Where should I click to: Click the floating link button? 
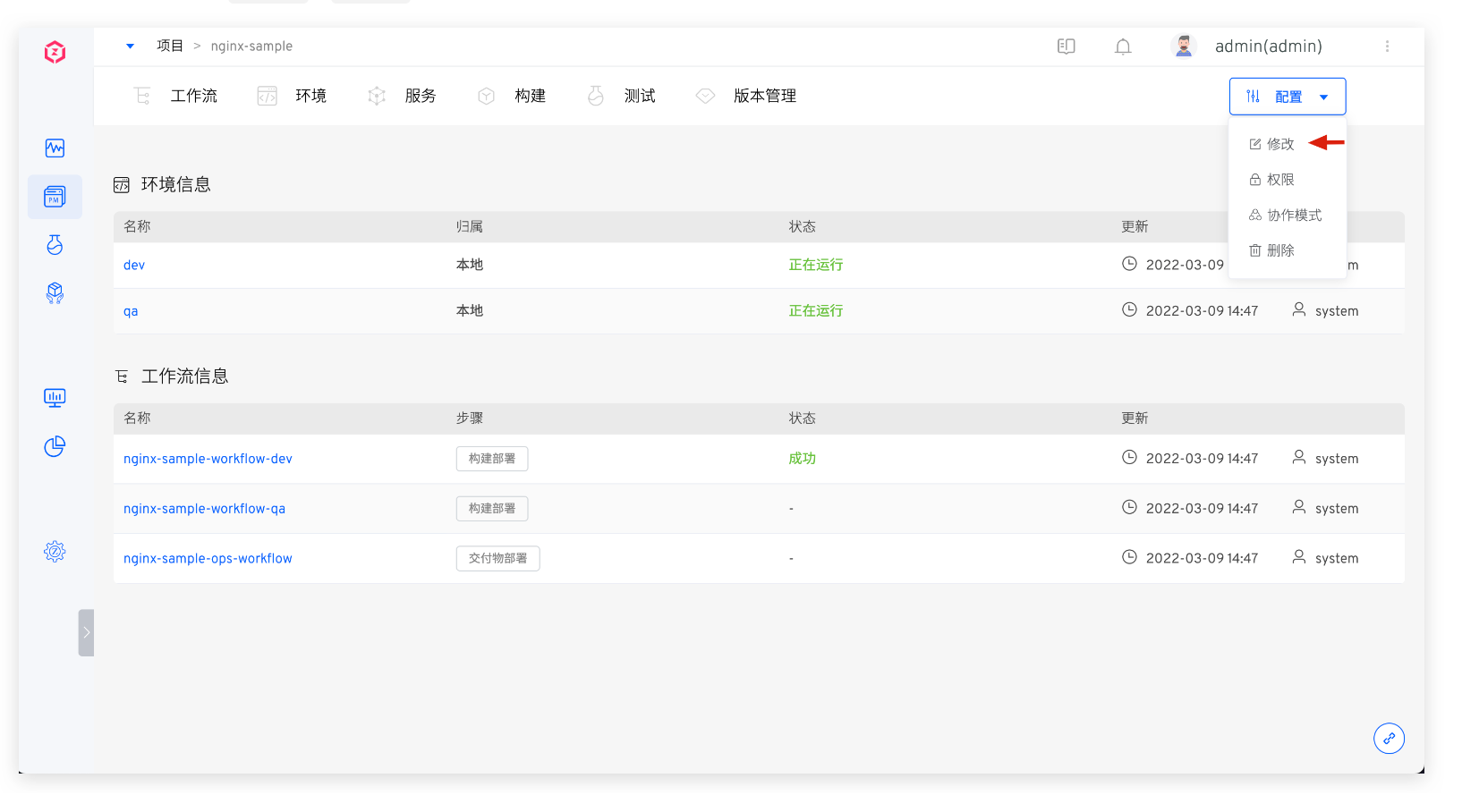click(1389, 739)
